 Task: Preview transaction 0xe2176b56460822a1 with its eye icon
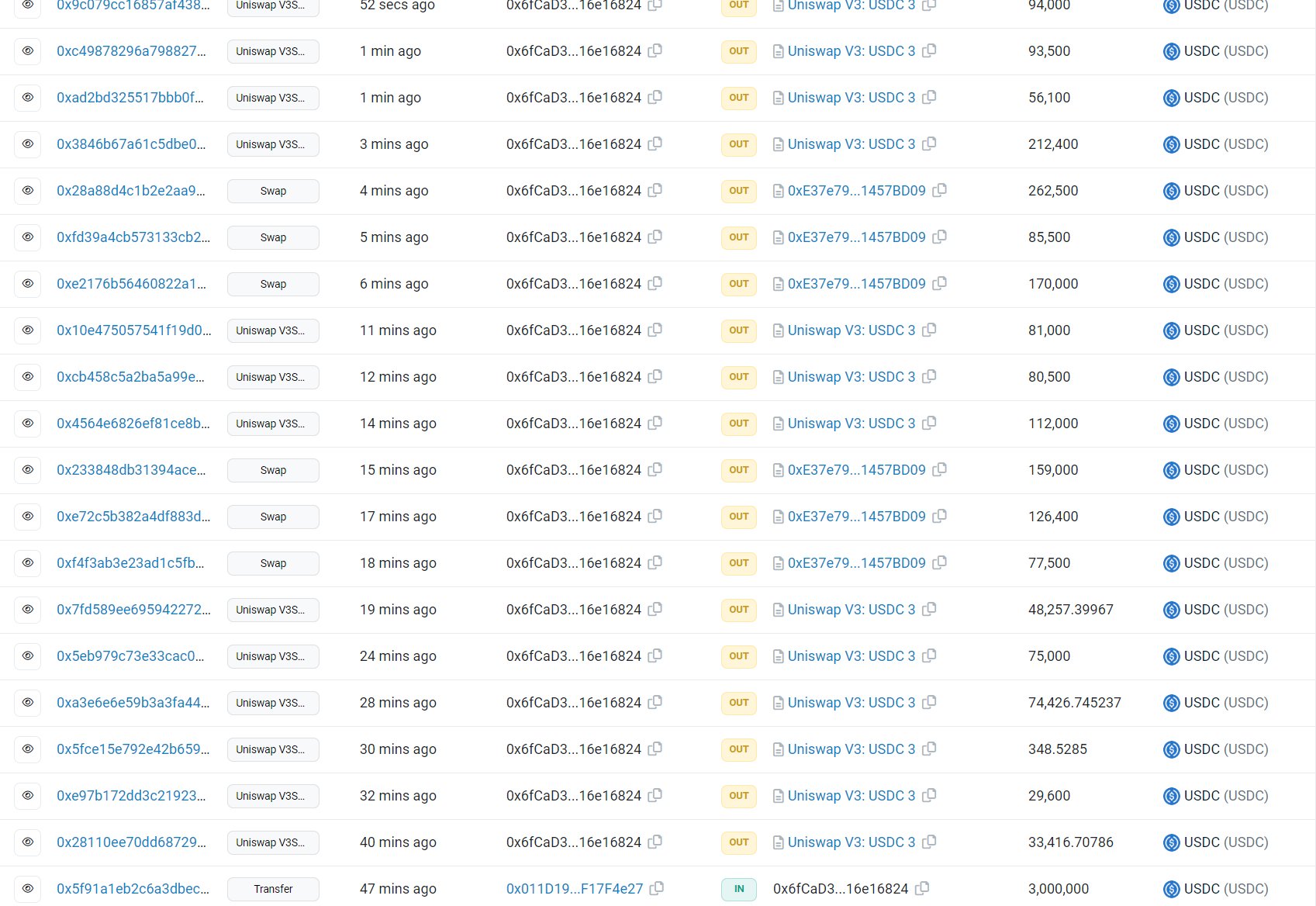[28, 284]
